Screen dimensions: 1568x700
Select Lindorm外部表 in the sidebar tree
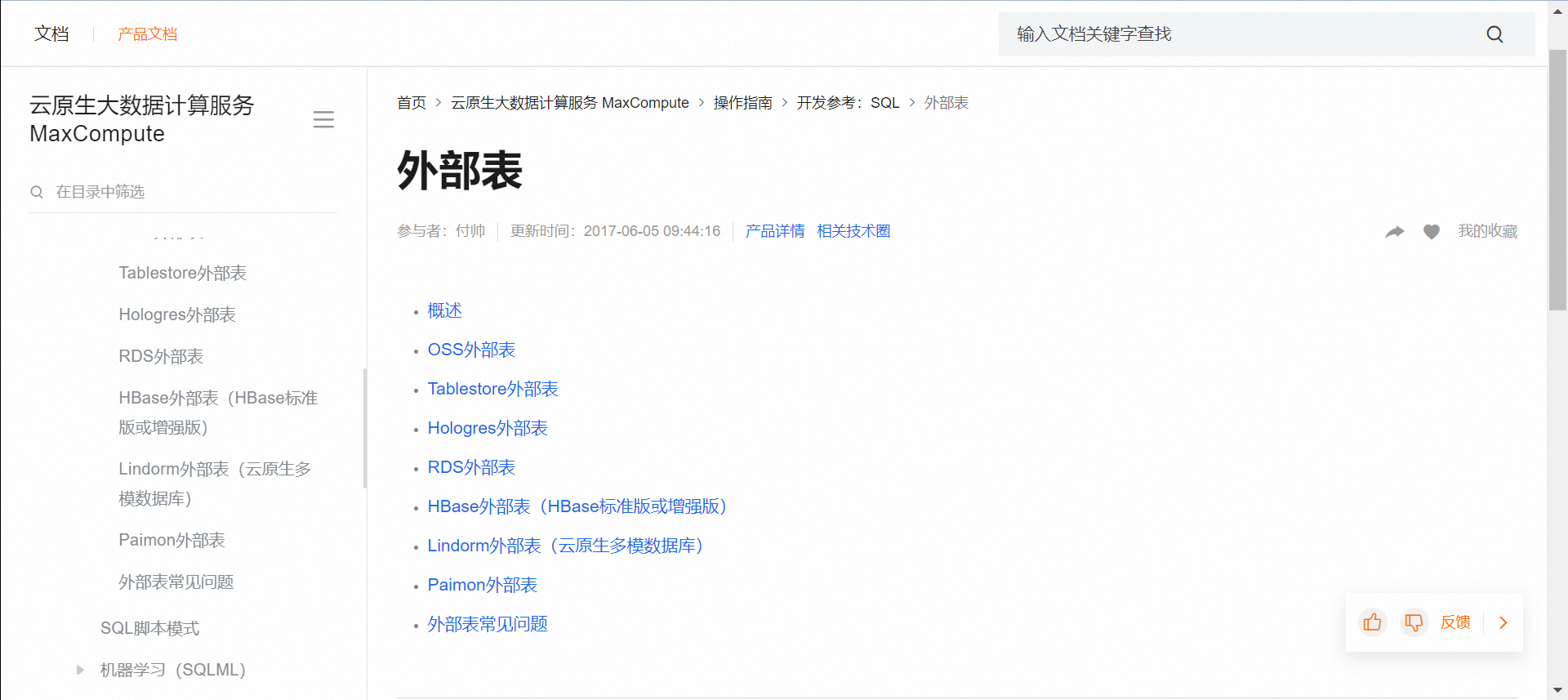tap(215, 484)
